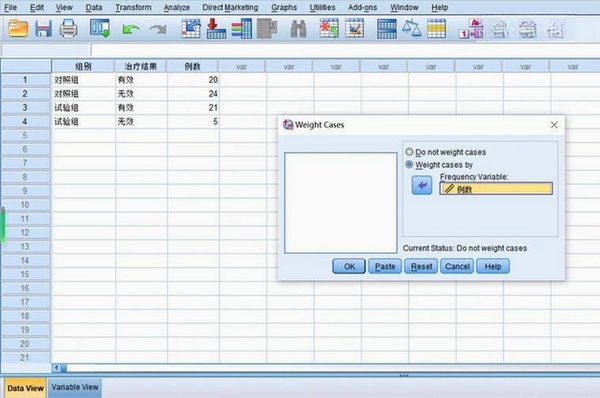Screen dimensions: 600x398
Task: Open the File menu
Action: coord(10,7)
